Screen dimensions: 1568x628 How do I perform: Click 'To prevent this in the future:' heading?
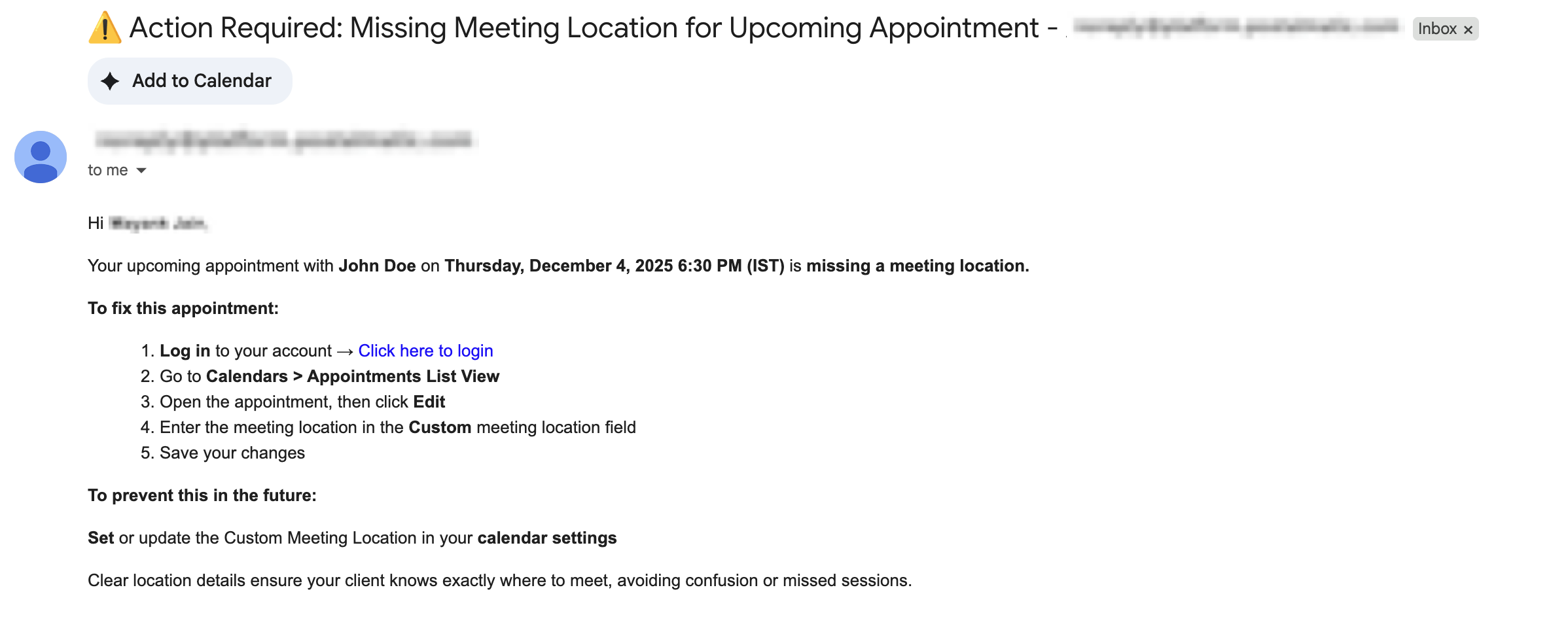click(202, 495)
